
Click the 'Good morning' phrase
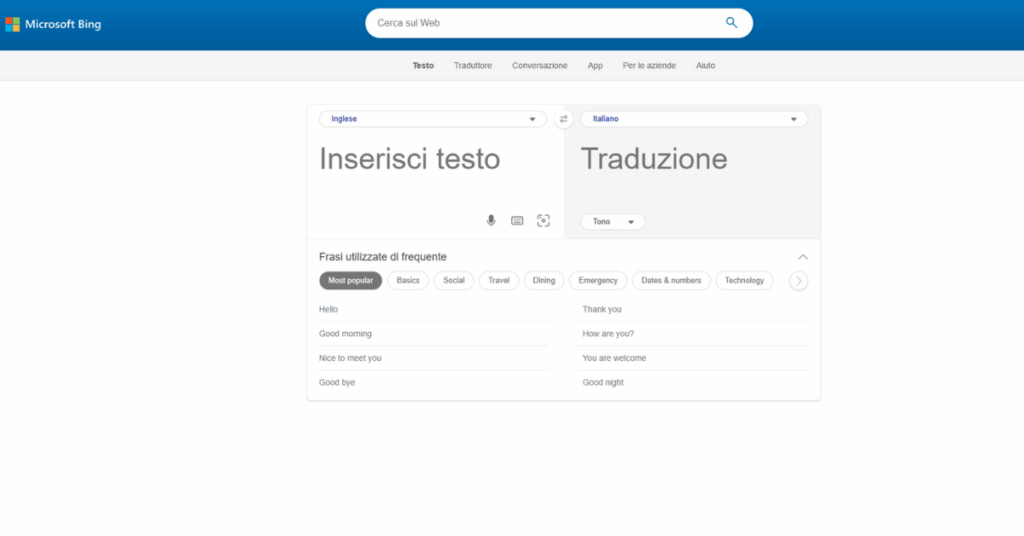point(345,334)
